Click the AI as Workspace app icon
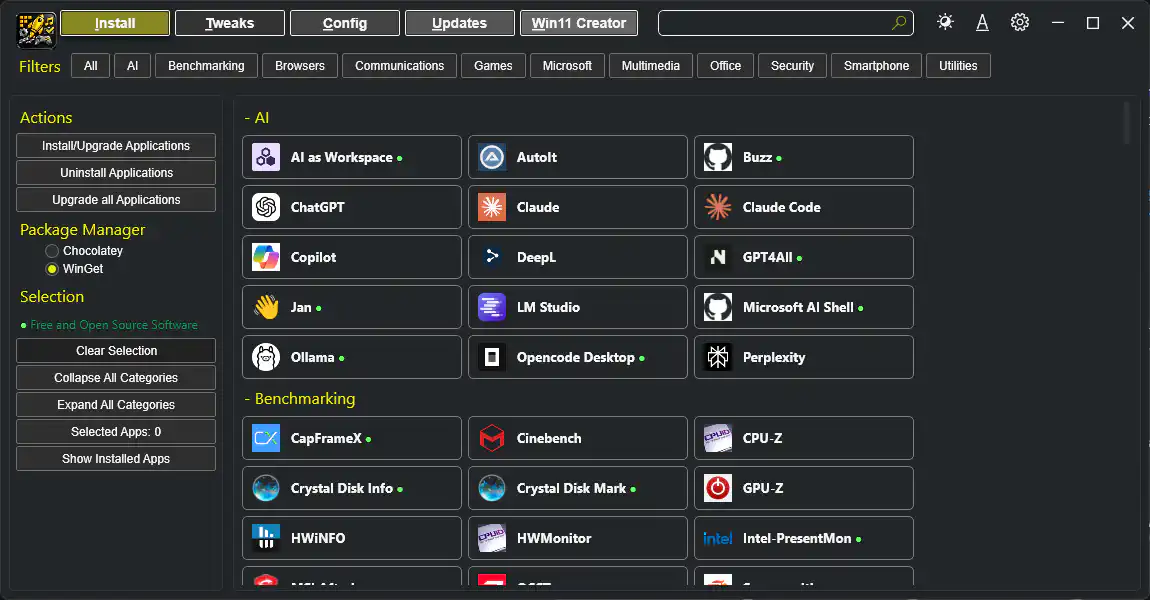This screenshot has height=600, width=1150. [265, 157]
